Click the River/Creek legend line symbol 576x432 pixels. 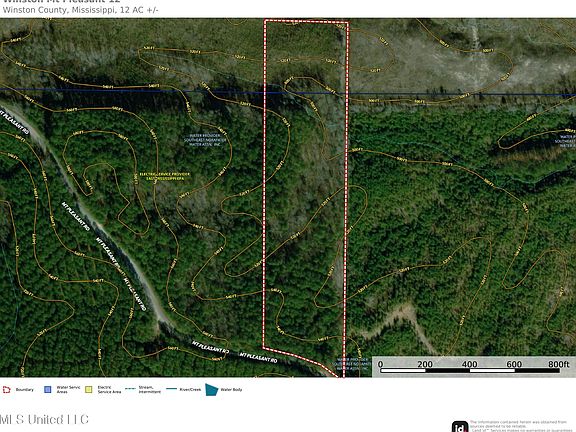pos(172,389)
